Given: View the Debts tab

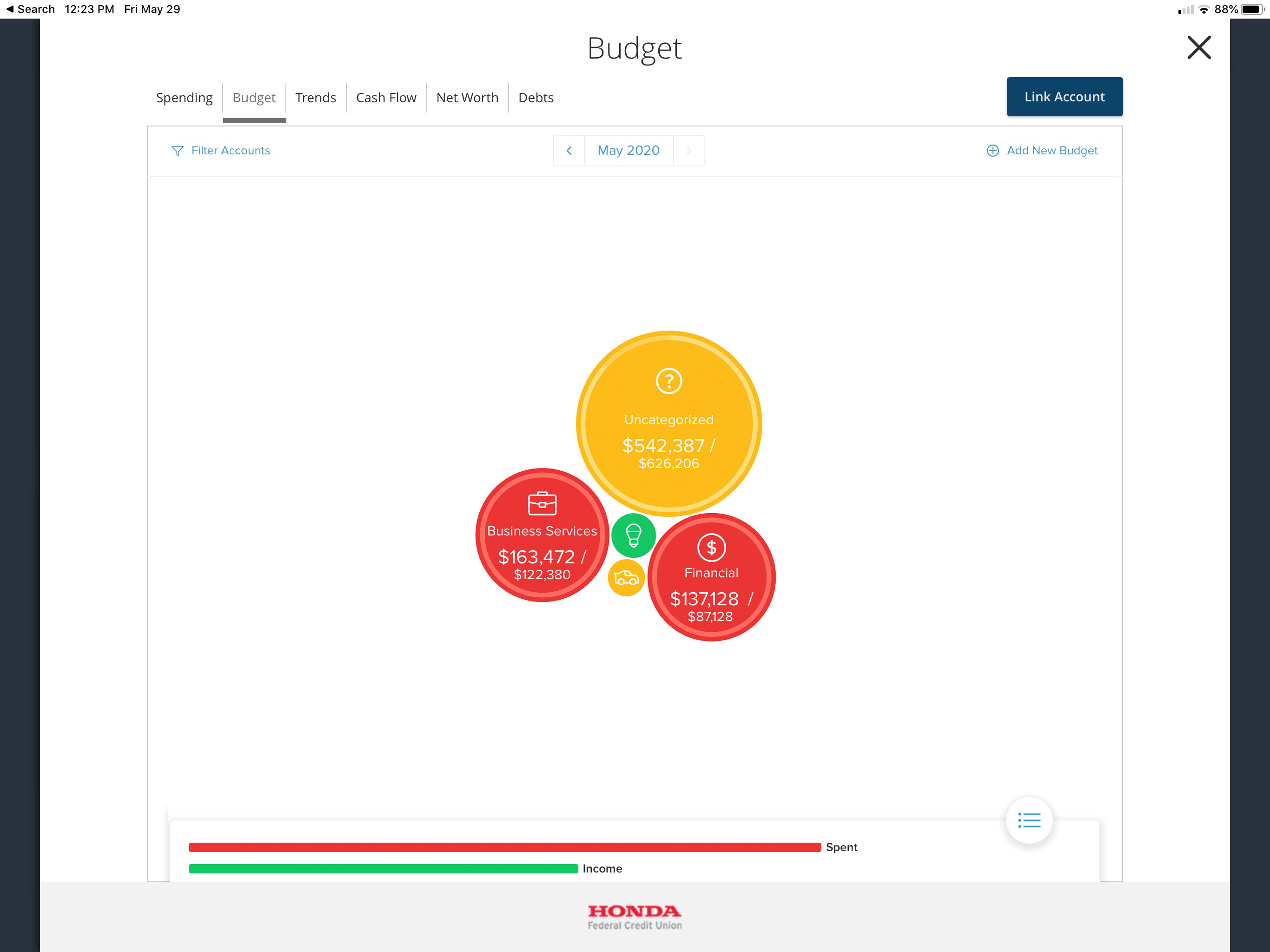Looking at the screenshot, I should tap(536, 98).
